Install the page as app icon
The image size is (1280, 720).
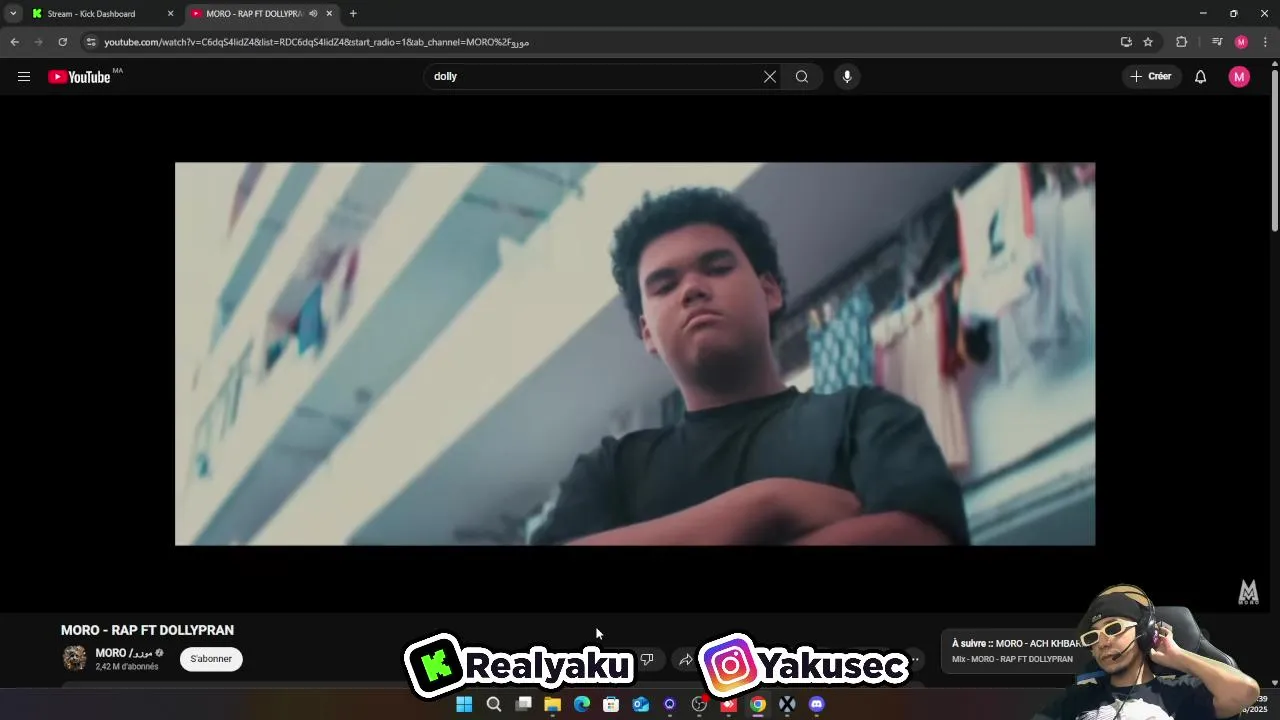[1126, 42]
